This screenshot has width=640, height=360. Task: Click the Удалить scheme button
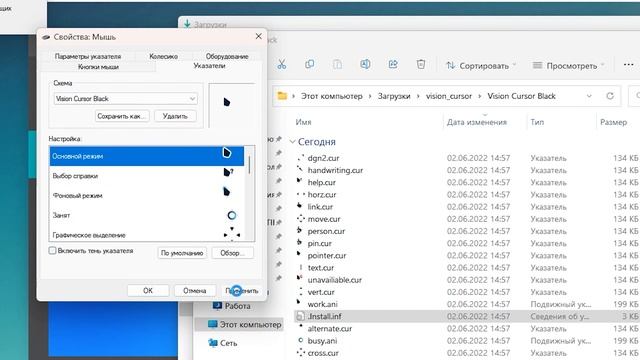coord(175,116)
